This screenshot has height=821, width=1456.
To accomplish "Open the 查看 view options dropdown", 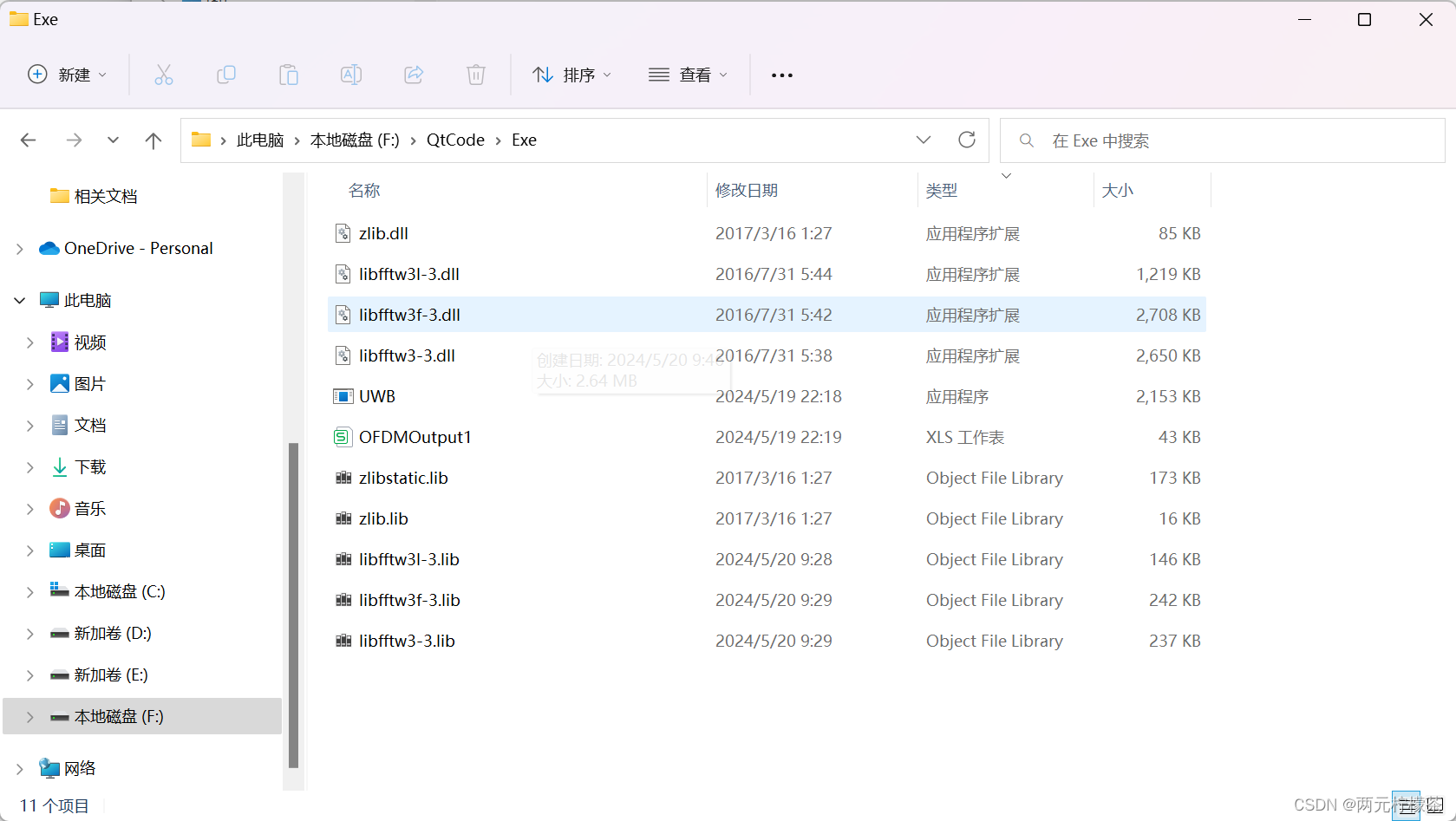I will [688, 75].
